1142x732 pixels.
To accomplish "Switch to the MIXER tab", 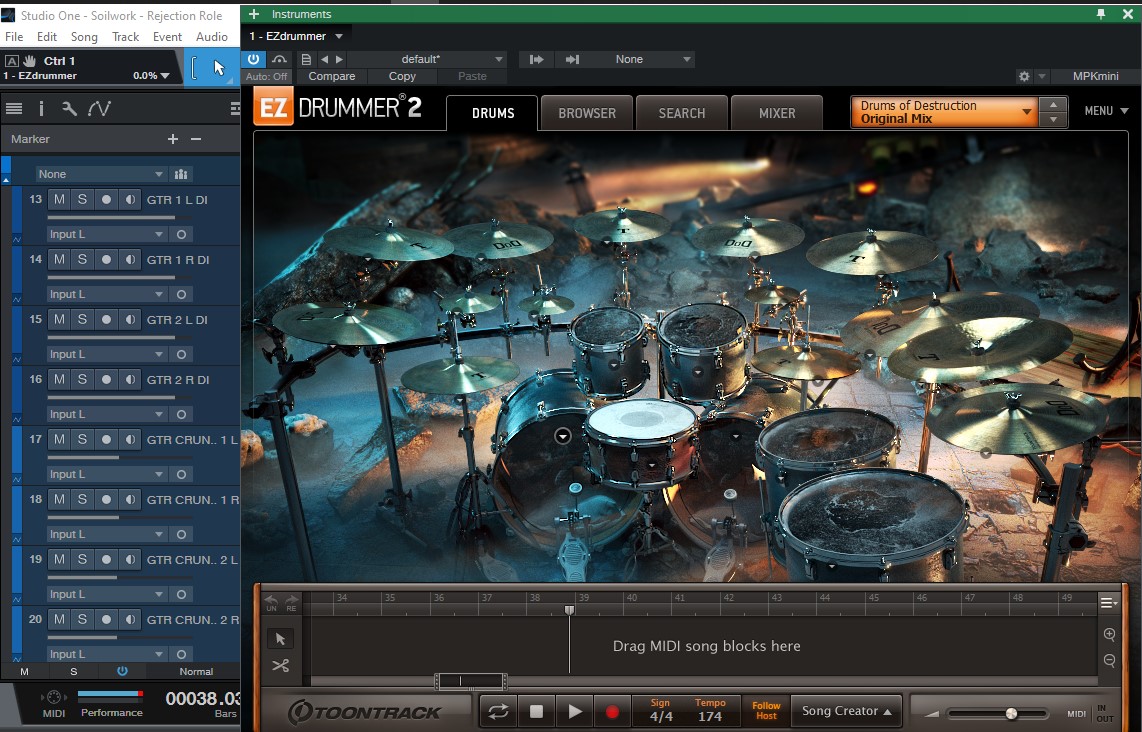I will pyautogui.click(x=777, y=113).
